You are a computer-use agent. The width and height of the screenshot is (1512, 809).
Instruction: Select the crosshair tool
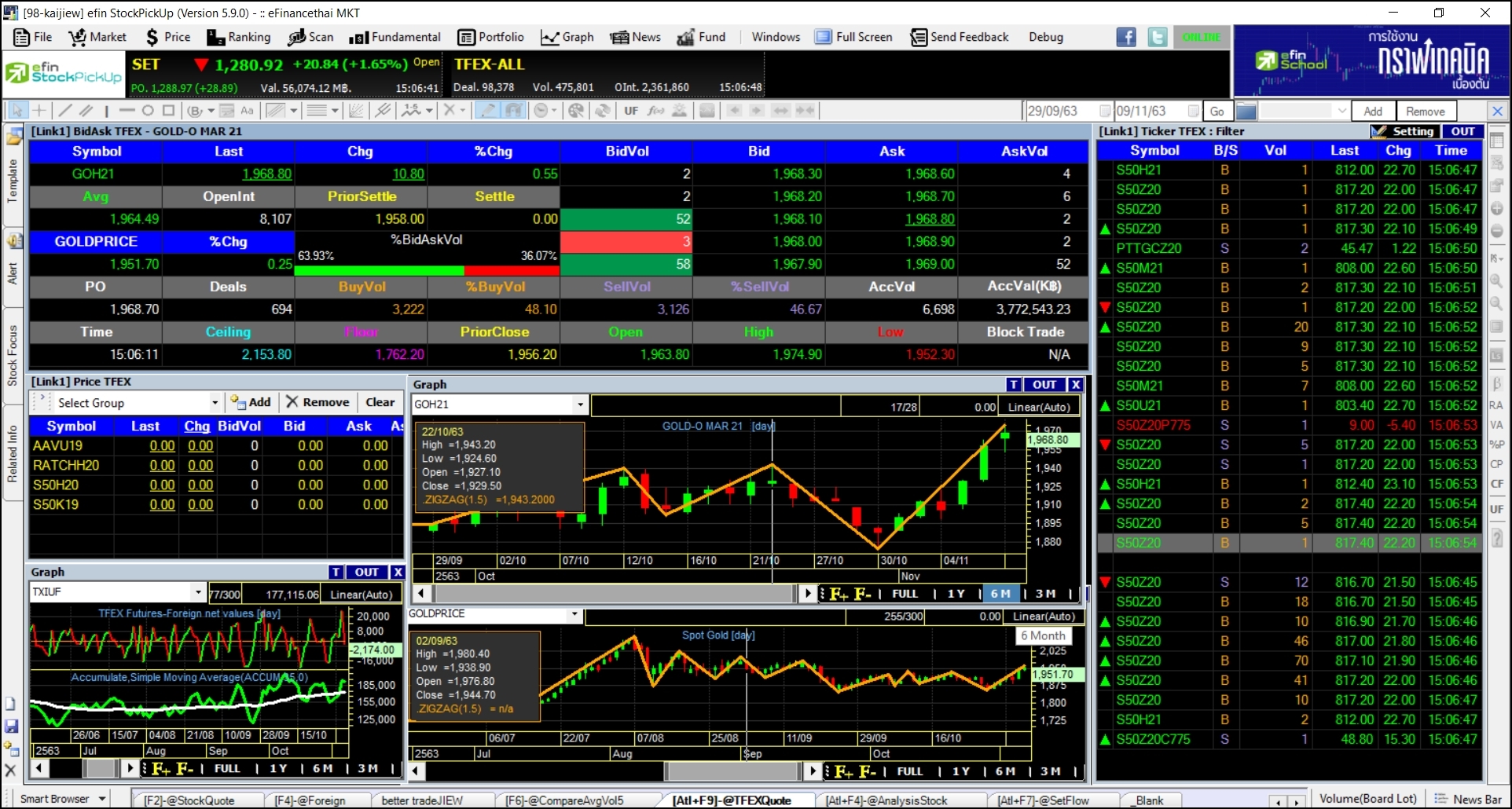39,111
